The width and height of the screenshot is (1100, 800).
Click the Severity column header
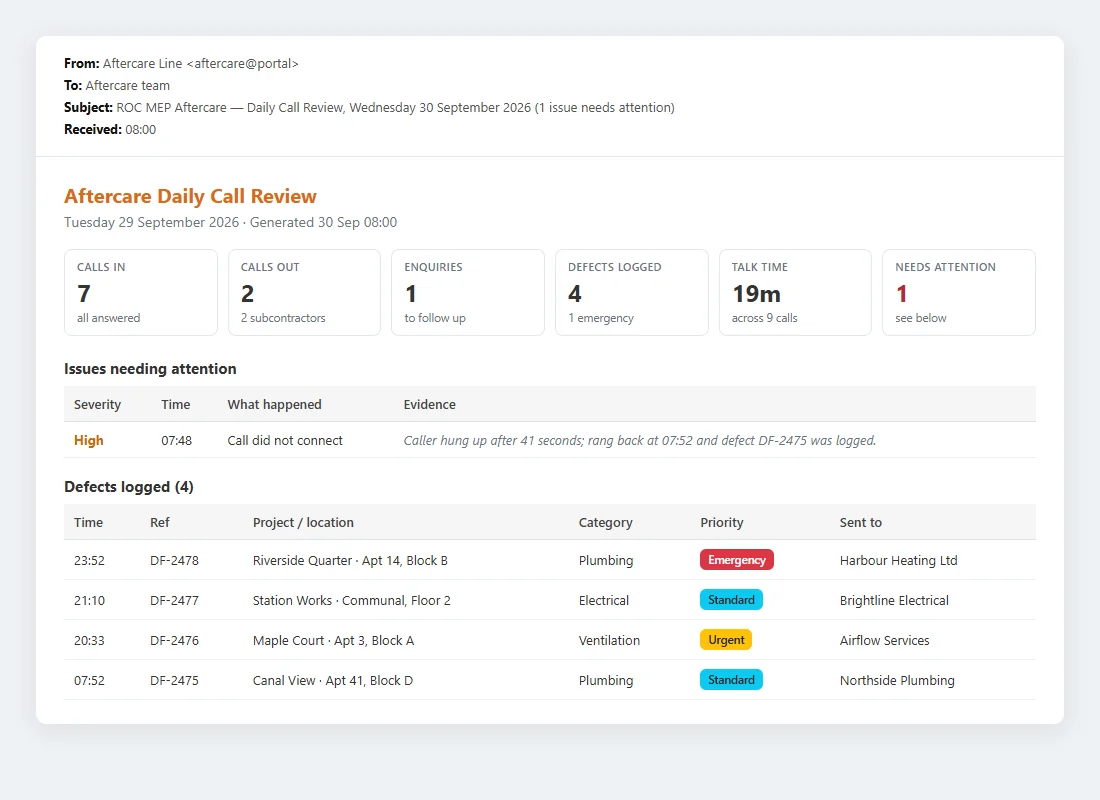97,404
